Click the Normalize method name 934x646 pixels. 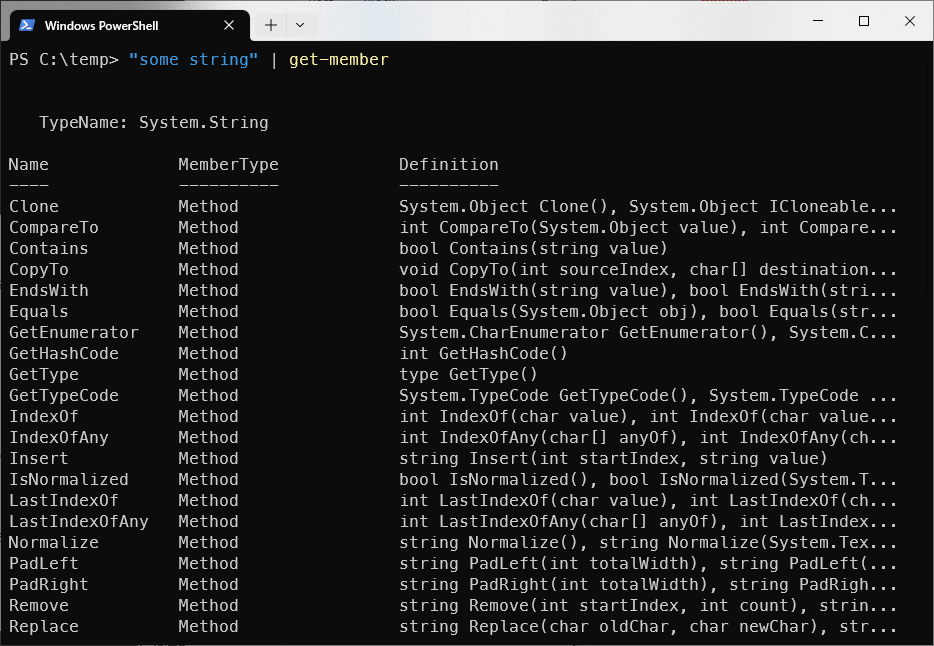click(x=54, y=542)
